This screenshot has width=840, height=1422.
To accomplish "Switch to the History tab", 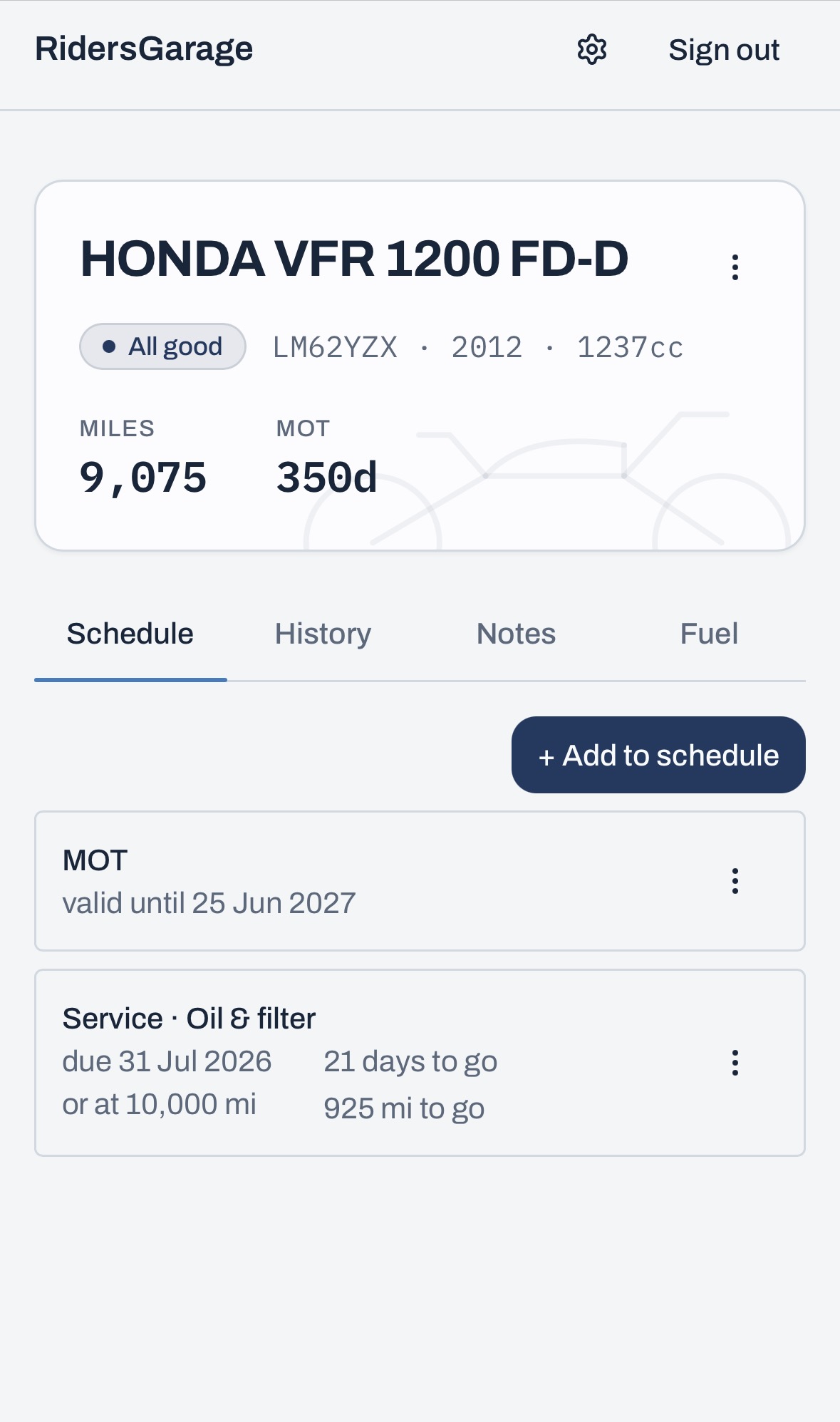I will click(x=323, y=634).
